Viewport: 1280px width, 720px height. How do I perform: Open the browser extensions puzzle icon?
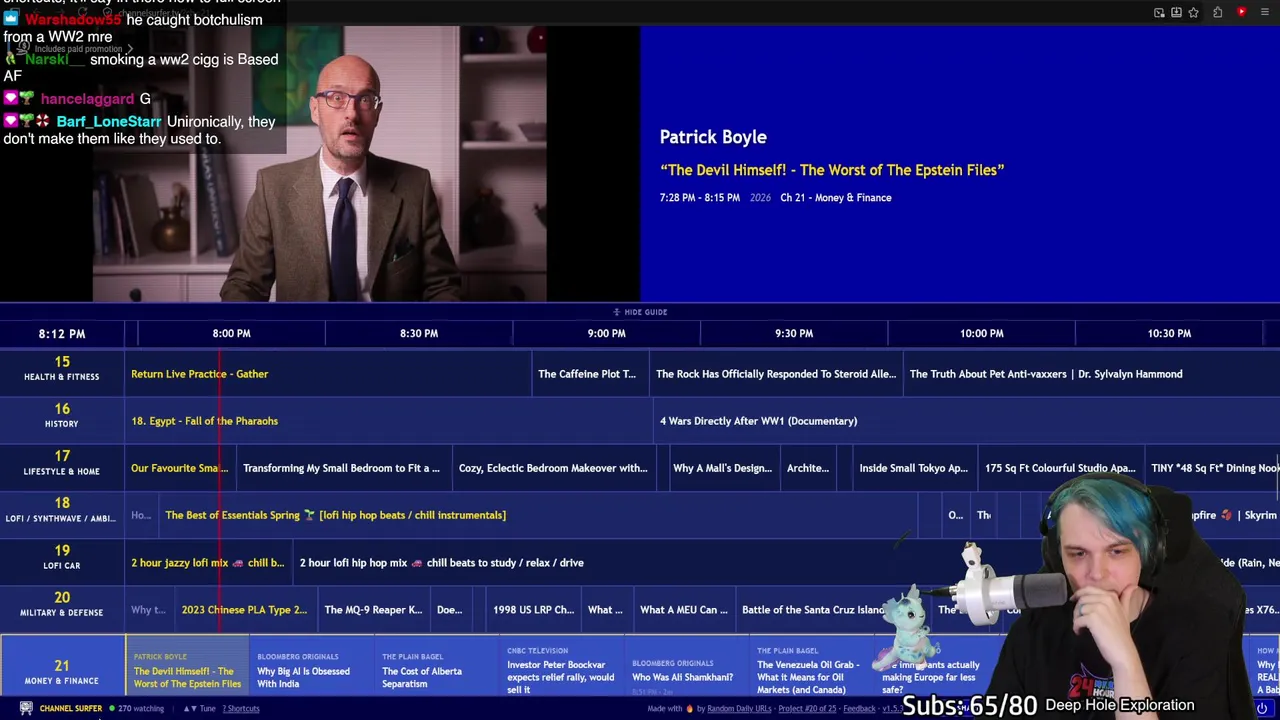pyautogui.click(x=1218, y=12)
